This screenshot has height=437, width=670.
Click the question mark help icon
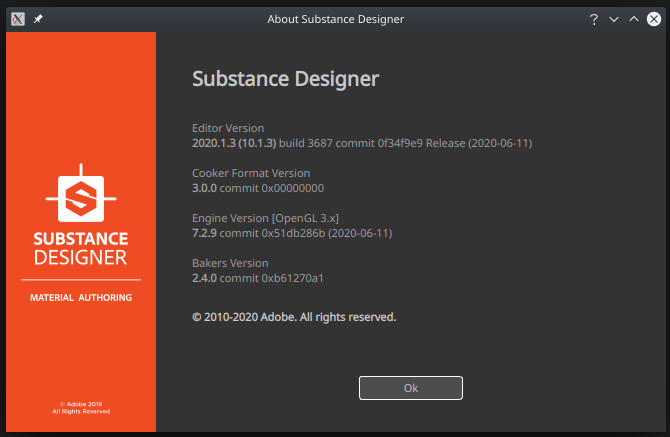[x=594, y=19]
